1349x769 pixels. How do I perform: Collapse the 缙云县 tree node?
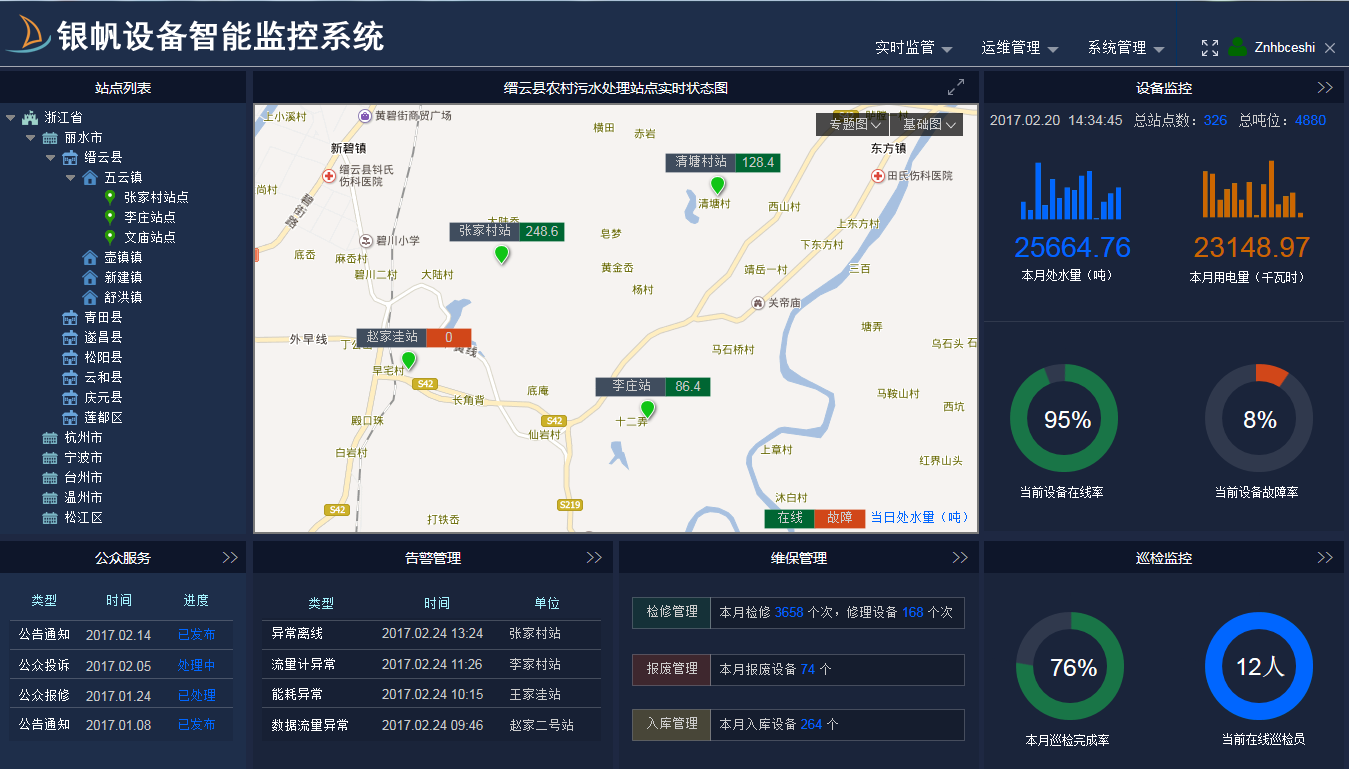pos(51,157)
